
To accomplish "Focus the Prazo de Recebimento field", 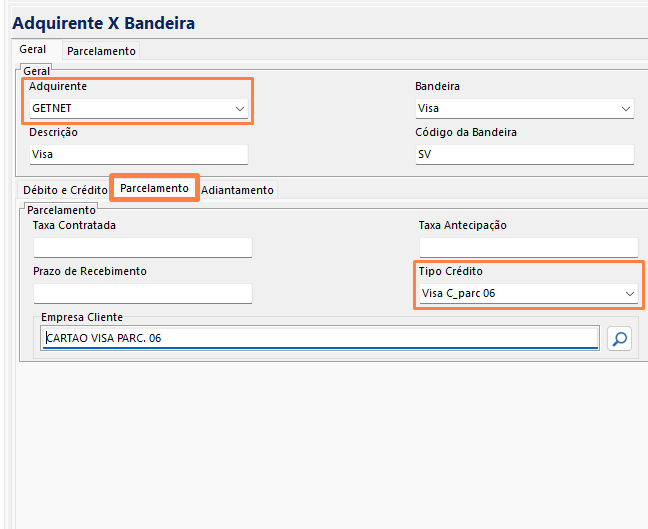I will pos(142,293).
